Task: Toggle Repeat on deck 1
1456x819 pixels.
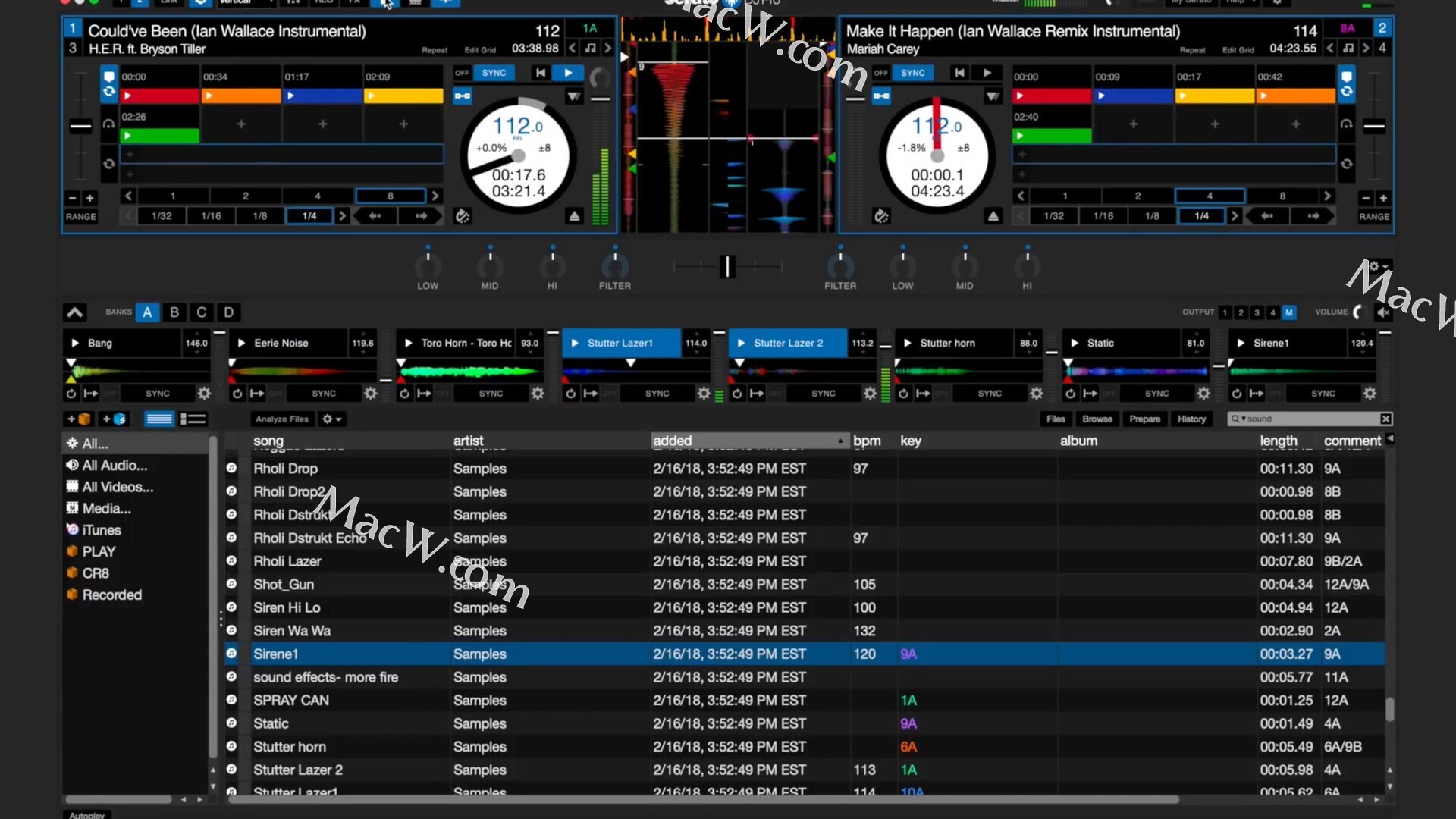Action: pos(435,50)
